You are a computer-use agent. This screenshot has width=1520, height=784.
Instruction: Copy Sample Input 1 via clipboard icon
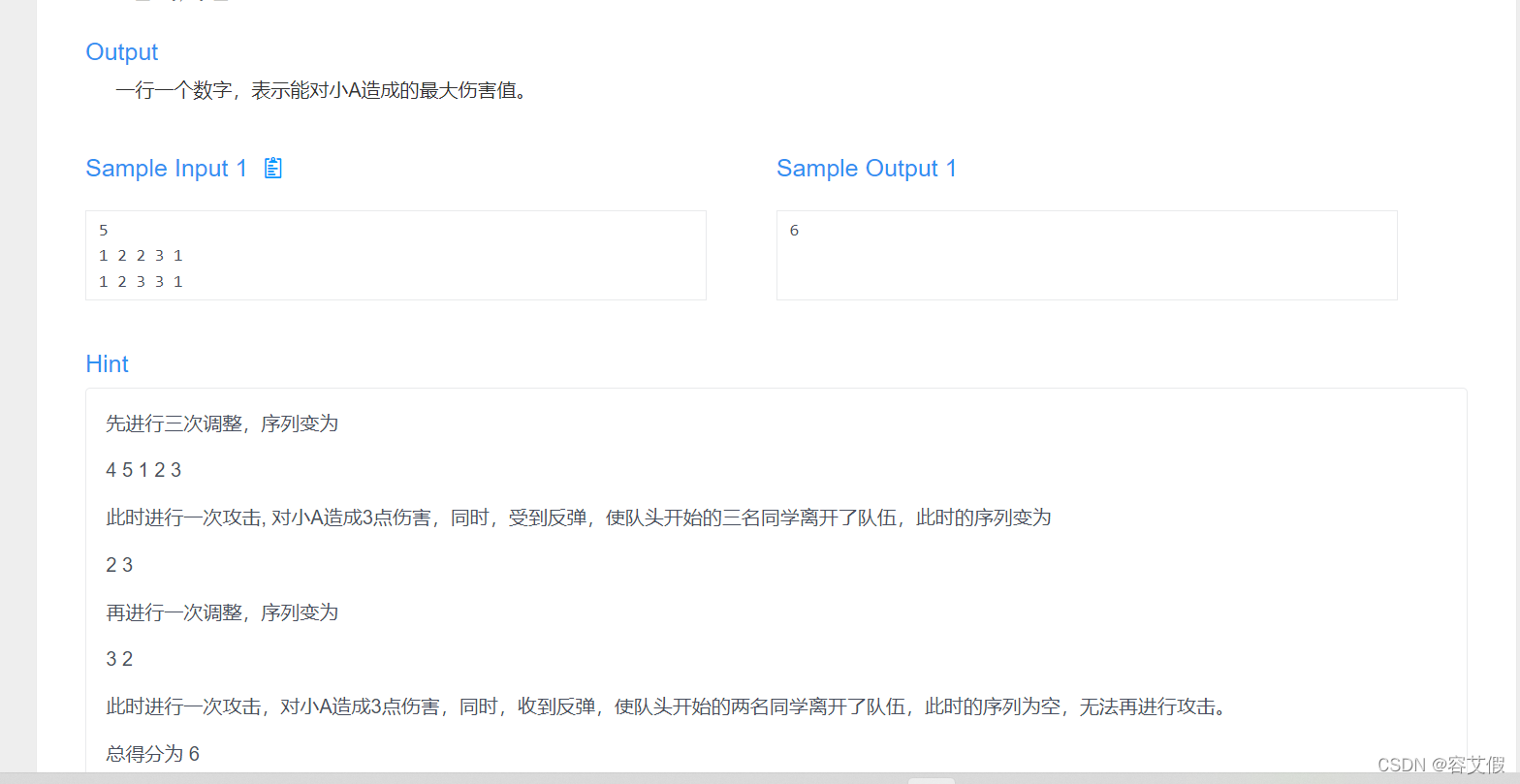273,168
